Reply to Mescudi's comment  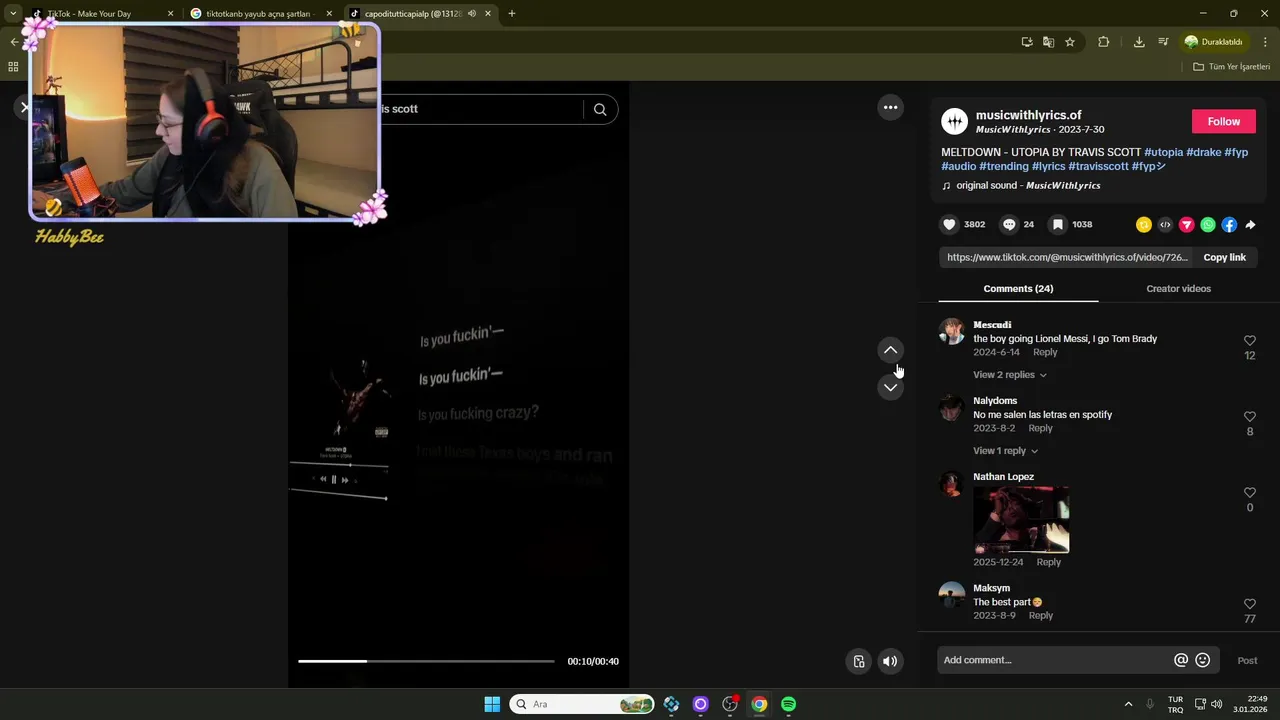click(x=1045, y=352)
